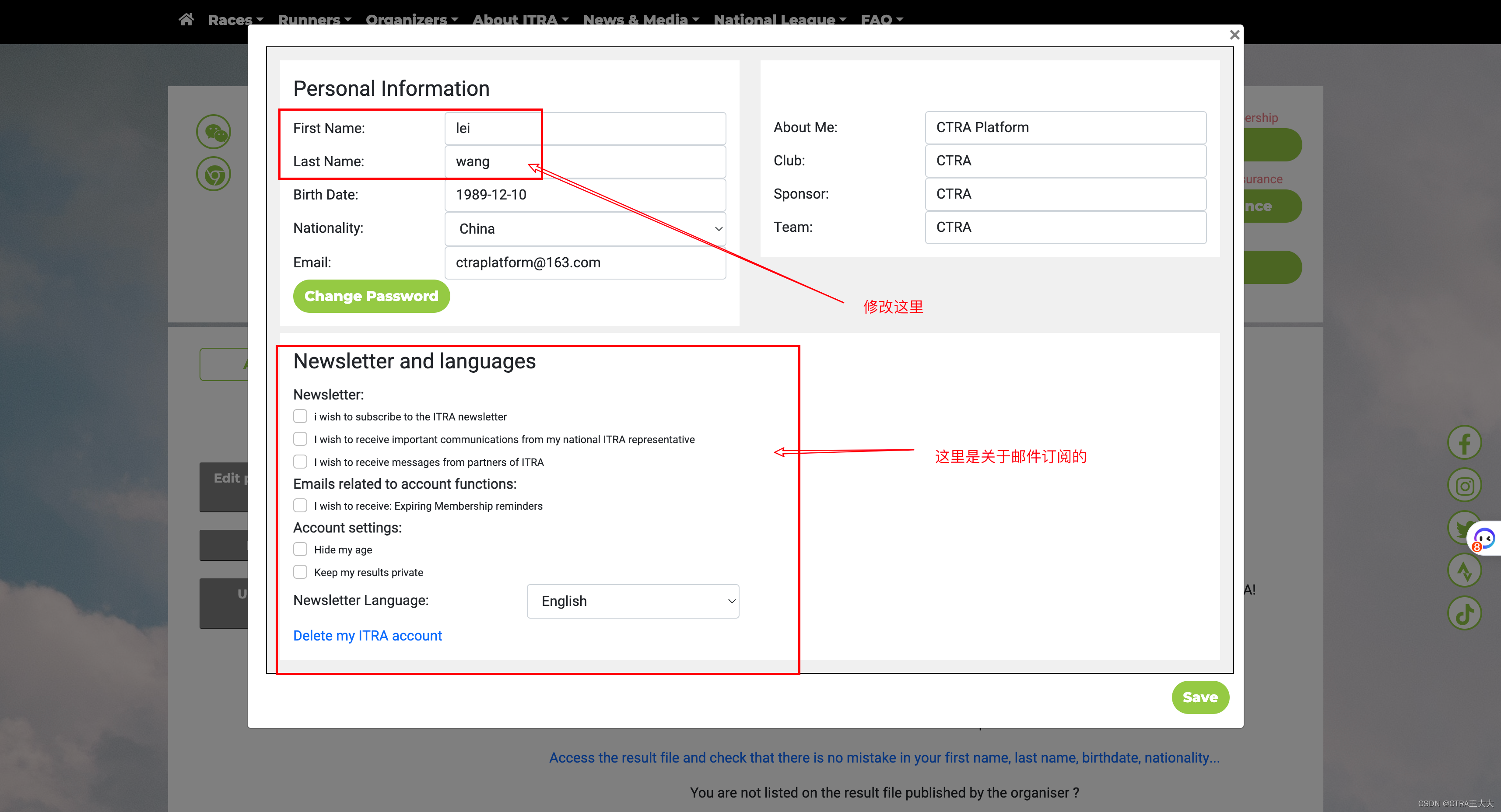Click the Sponsor input field
Screen dimensions: 1501x812
[1065, 194]
